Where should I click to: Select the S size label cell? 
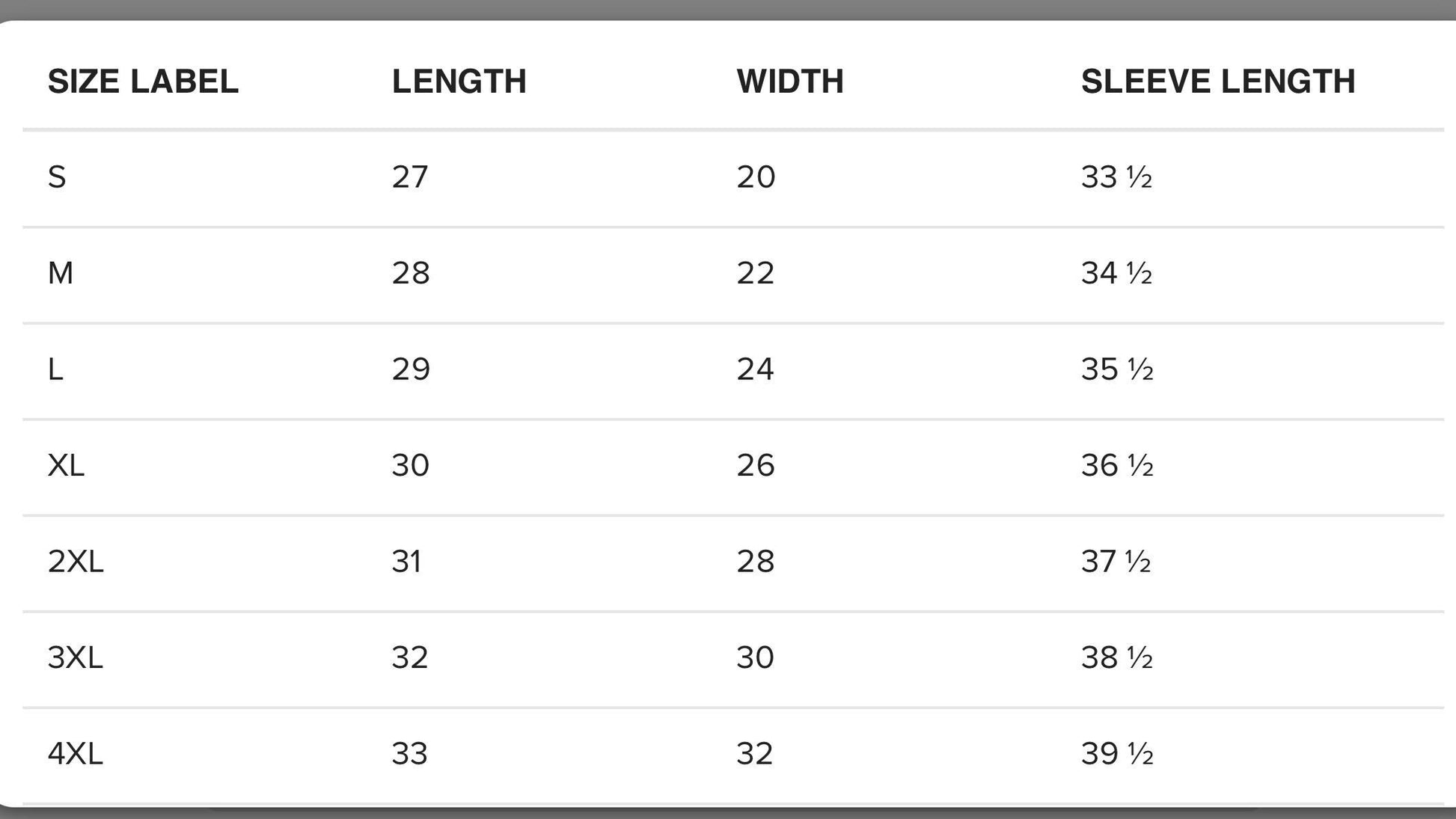click(57, 177)
